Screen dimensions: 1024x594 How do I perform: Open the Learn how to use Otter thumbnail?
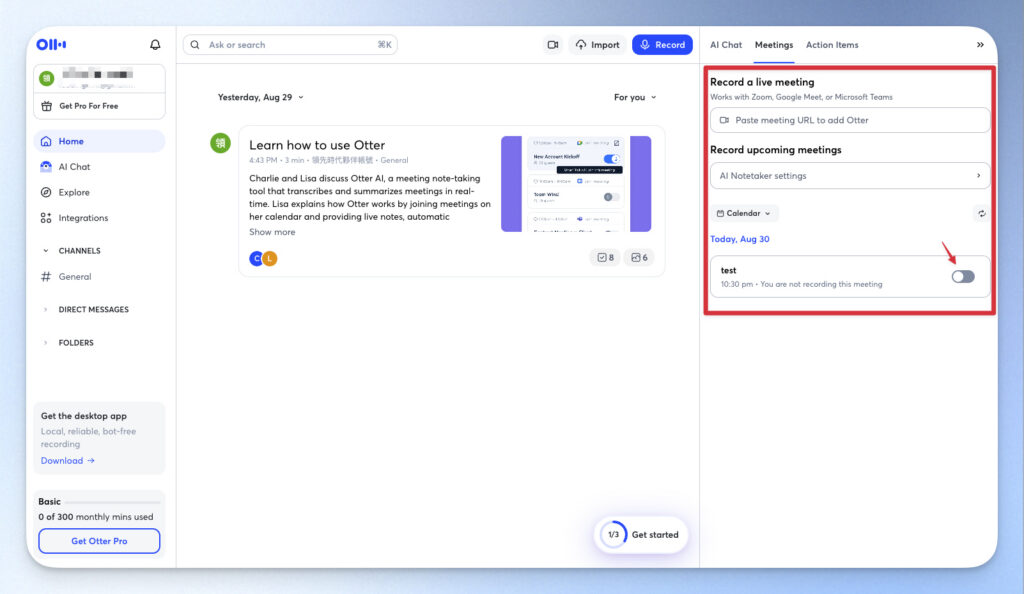(576, 183)
